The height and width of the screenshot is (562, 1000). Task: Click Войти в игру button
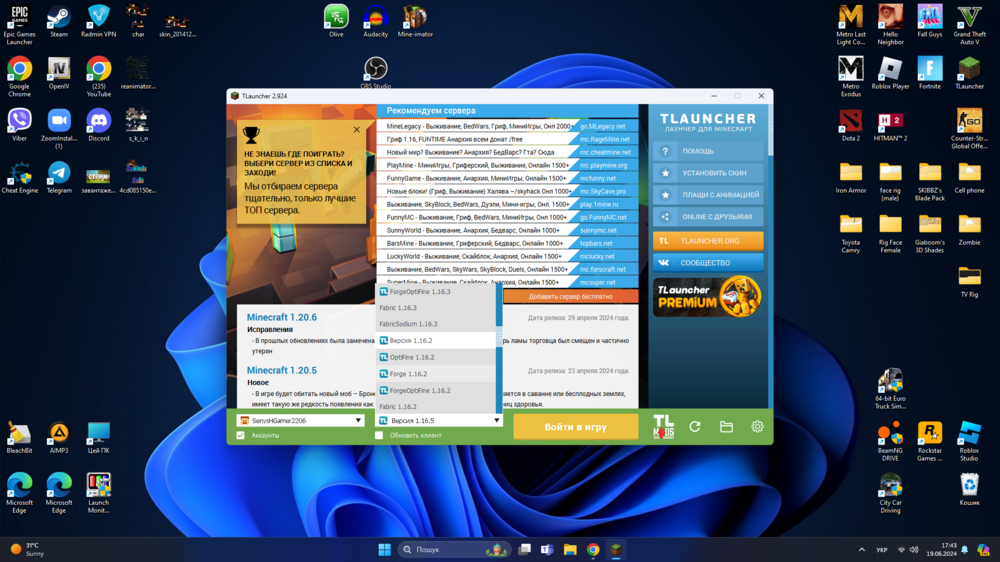click(575, 427)
